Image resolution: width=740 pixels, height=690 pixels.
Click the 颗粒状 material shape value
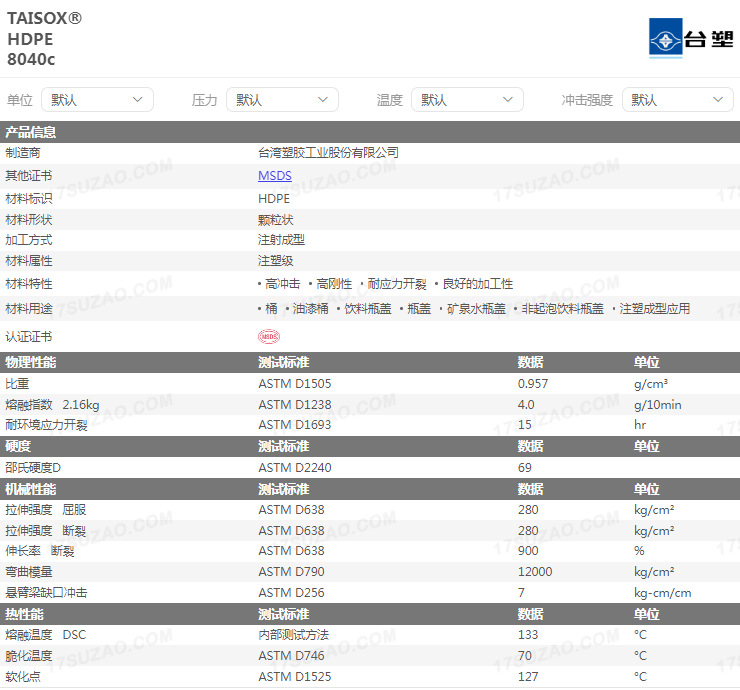pyautogui.click(x=276, y=219)
